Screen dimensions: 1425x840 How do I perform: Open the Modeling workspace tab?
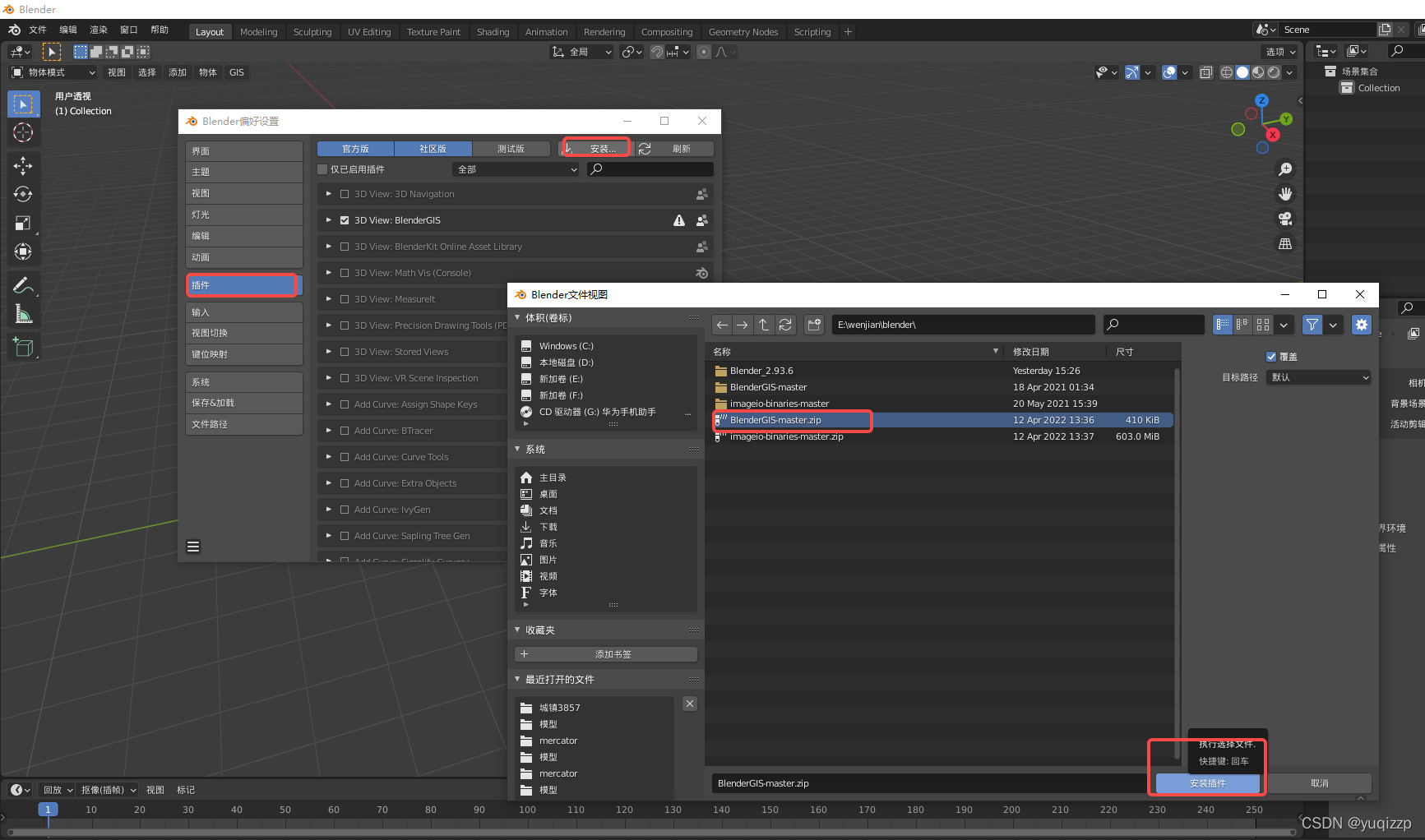(259, 32)
